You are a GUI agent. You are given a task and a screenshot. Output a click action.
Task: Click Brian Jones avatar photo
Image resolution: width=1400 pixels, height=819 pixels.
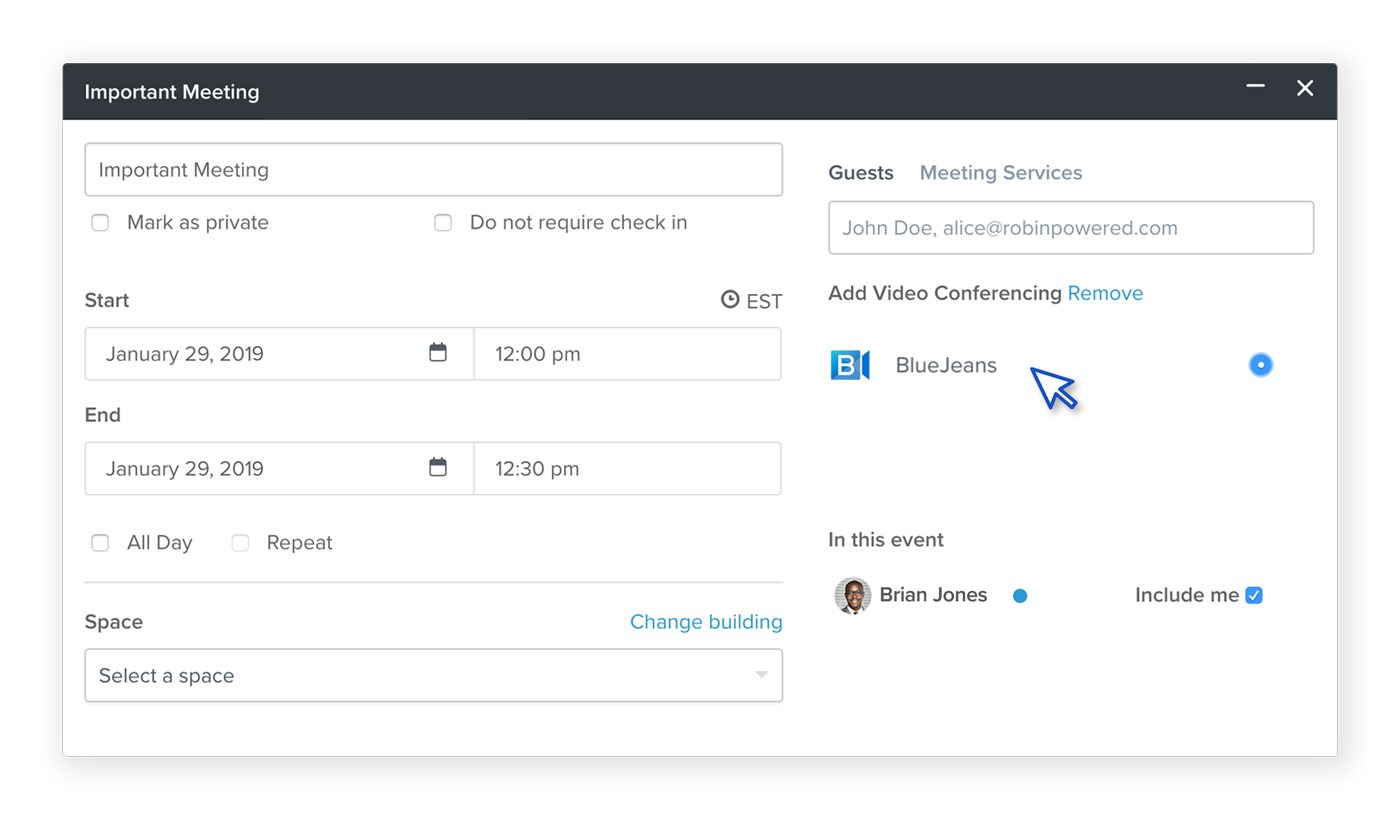[x=853, y=596]
